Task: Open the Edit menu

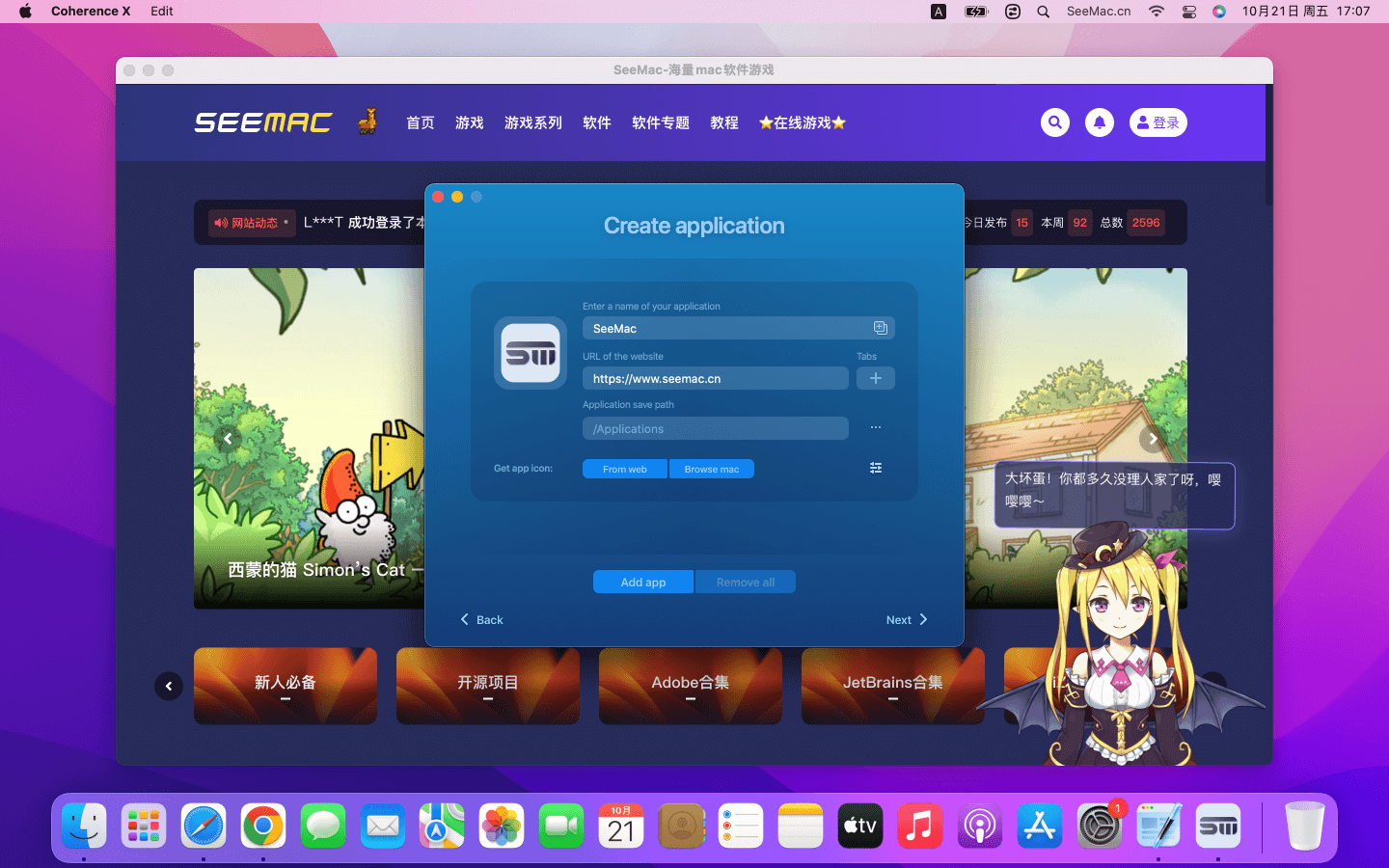Action: [162, 12]
